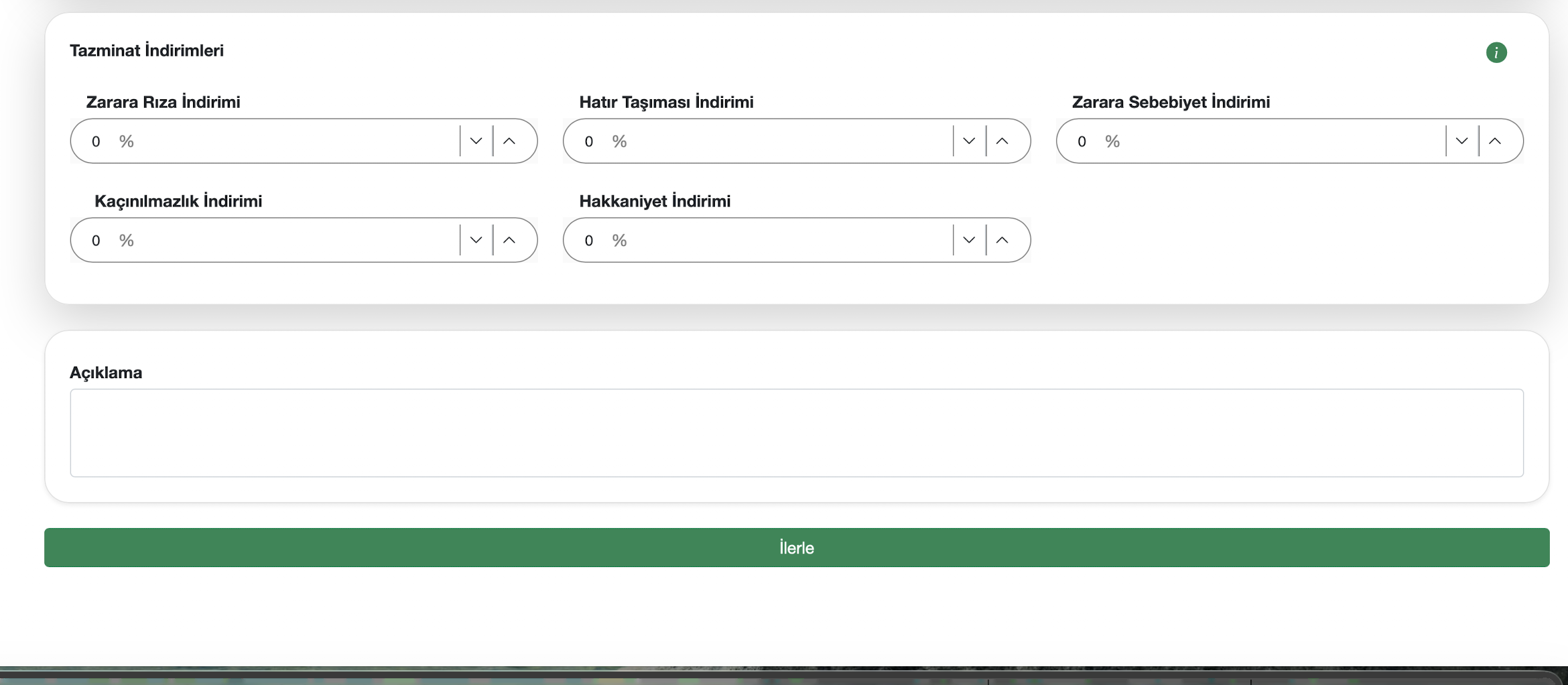The width and height of the screenshot is (1568, 685).
Task: Click the Açıklama label
Action: pos(106,373)
